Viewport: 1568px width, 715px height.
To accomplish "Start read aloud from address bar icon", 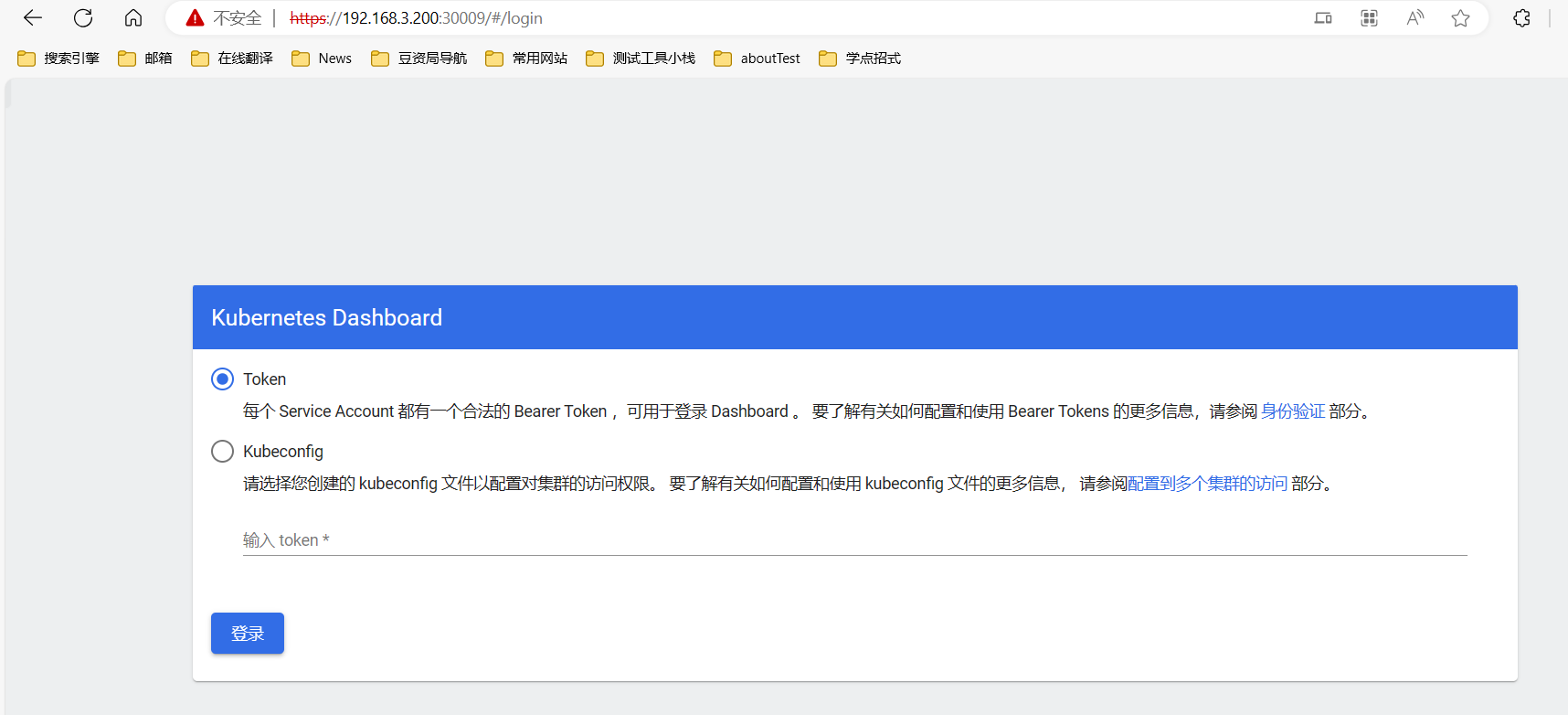I will [1414, 18].
